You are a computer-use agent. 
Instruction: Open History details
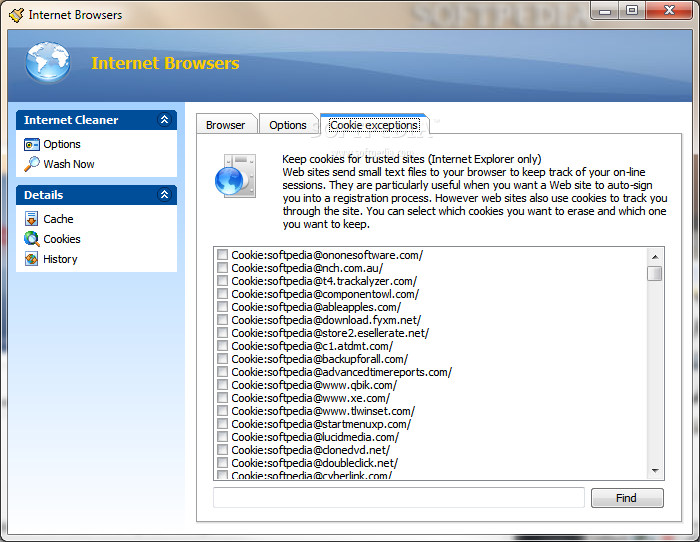(60, 259)
